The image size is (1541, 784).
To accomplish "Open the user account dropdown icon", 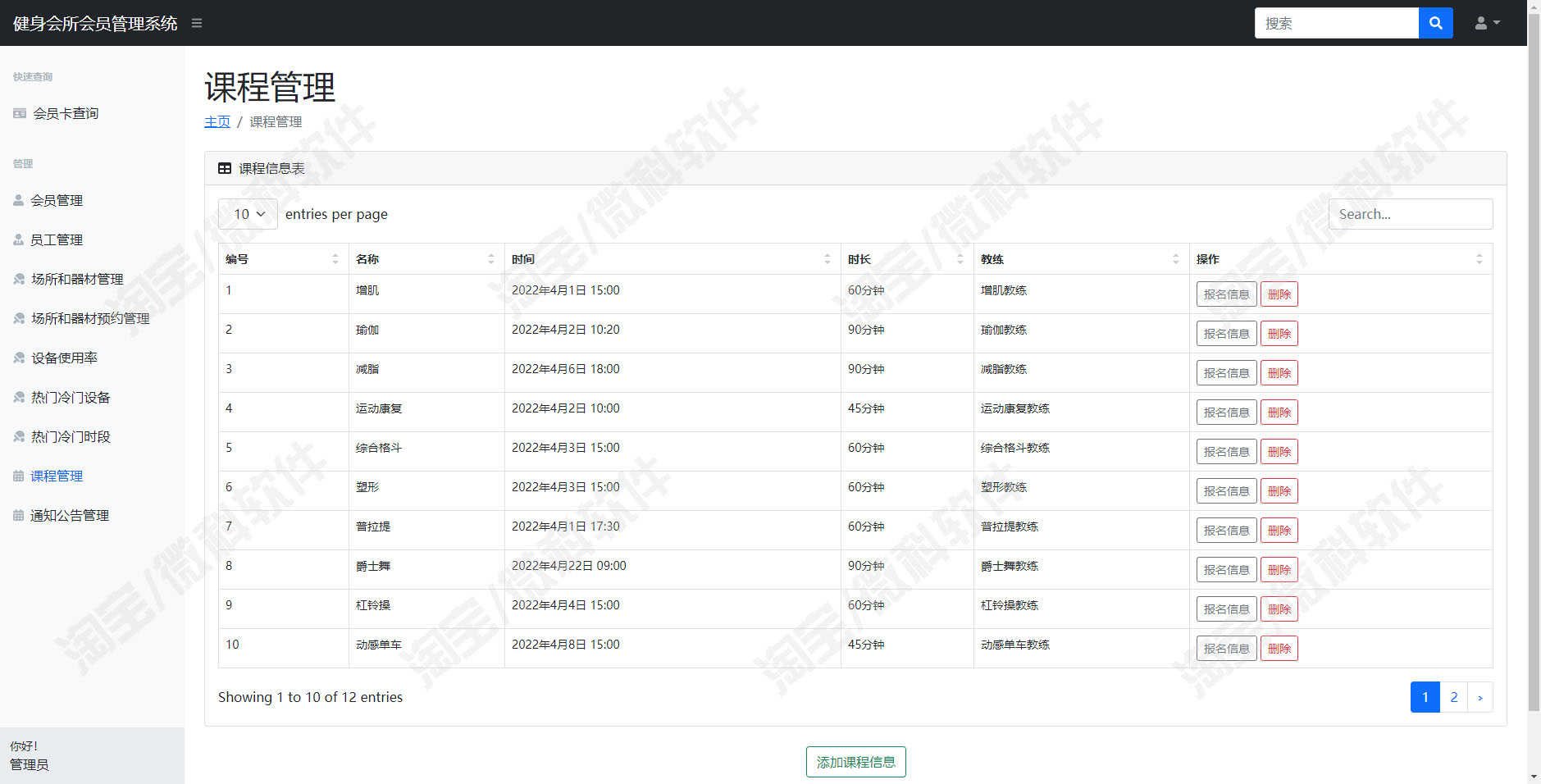I will 1487,23.
